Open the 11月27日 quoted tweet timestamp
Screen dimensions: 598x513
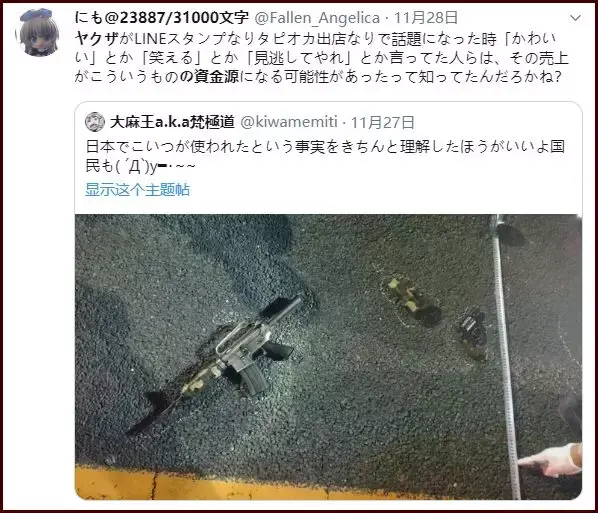(x=383, y=122)
